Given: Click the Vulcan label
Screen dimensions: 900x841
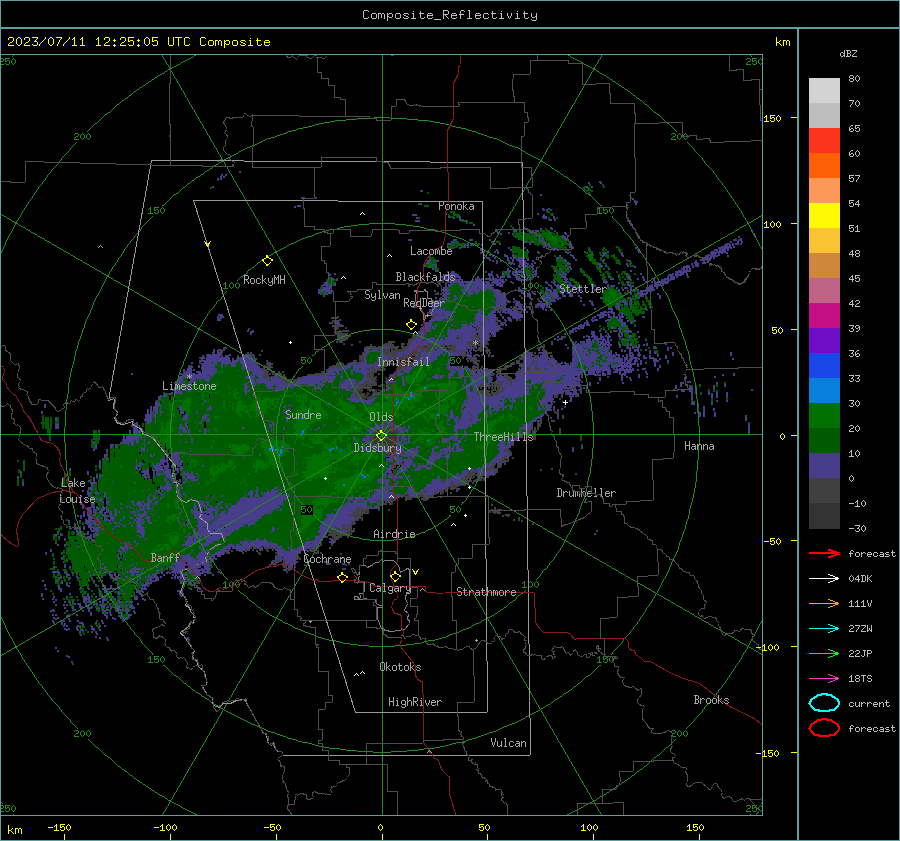Looking at the screenshot, I should point(508,743).
